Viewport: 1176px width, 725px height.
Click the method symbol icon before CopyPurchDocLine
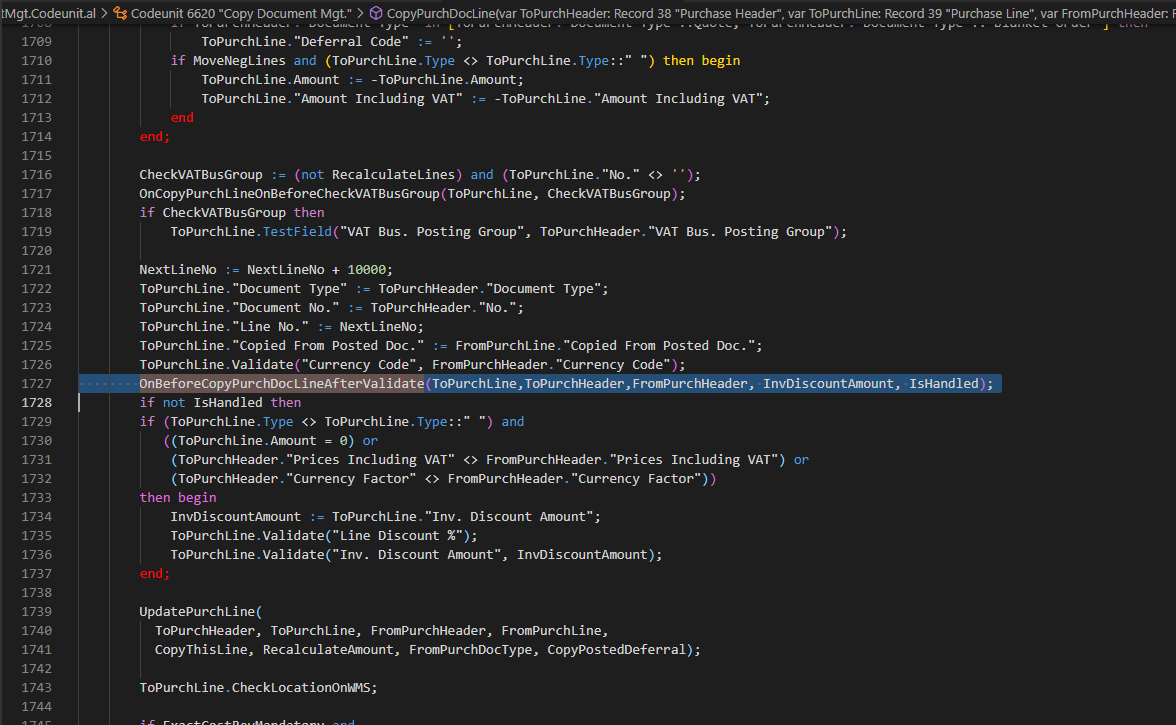377,13
